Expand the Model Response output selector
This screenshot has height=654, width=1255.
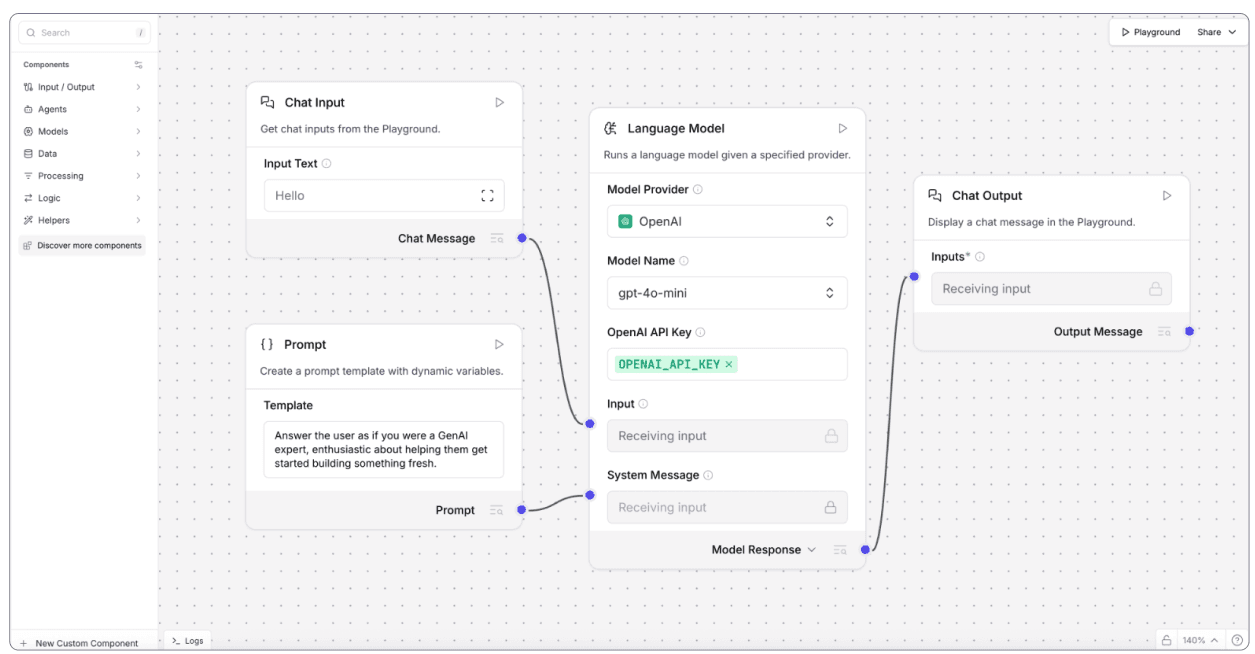(811, 550)
